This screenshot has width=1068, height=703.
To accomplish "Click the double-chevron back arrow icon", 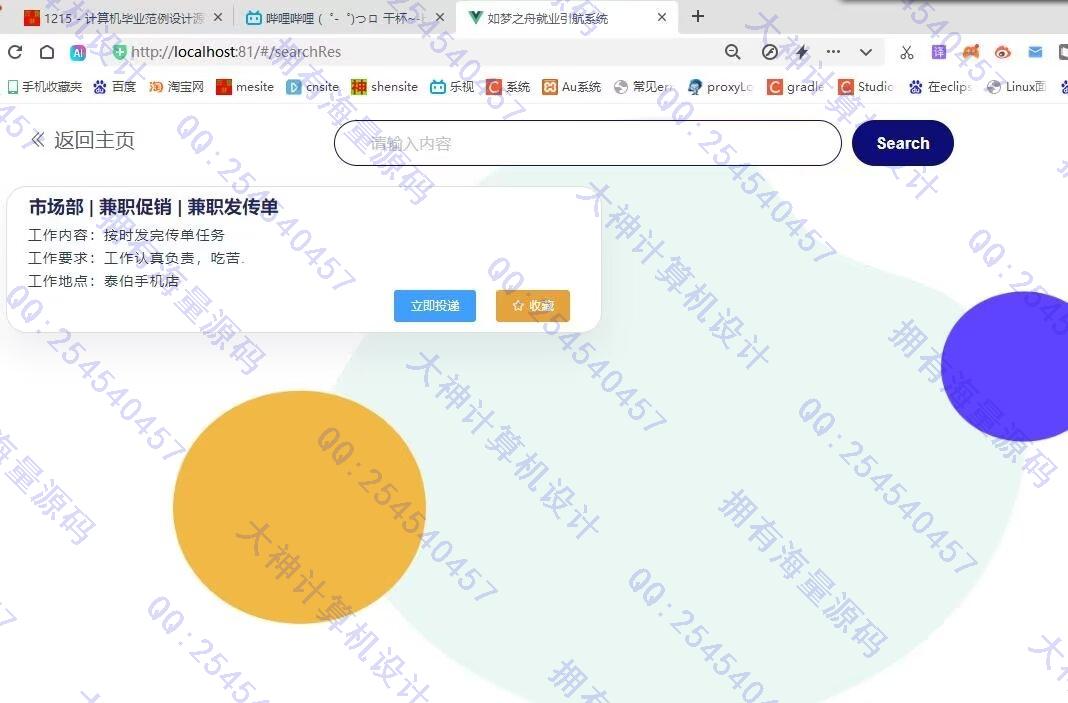I will pos(38,140).
